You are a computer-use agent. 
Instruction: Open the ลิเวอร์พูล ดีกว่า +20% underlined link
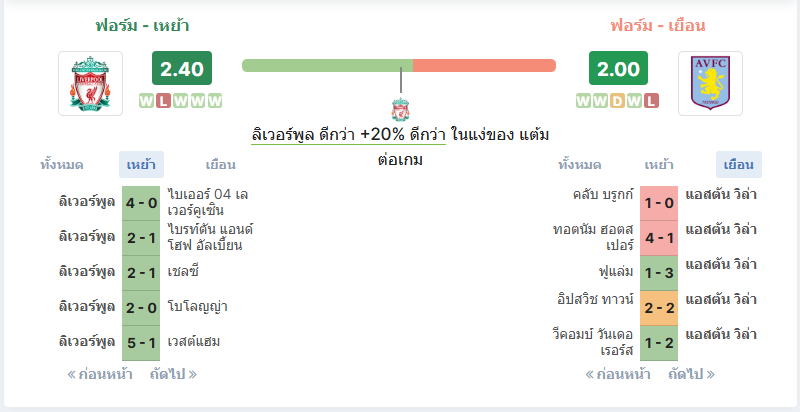348,136
